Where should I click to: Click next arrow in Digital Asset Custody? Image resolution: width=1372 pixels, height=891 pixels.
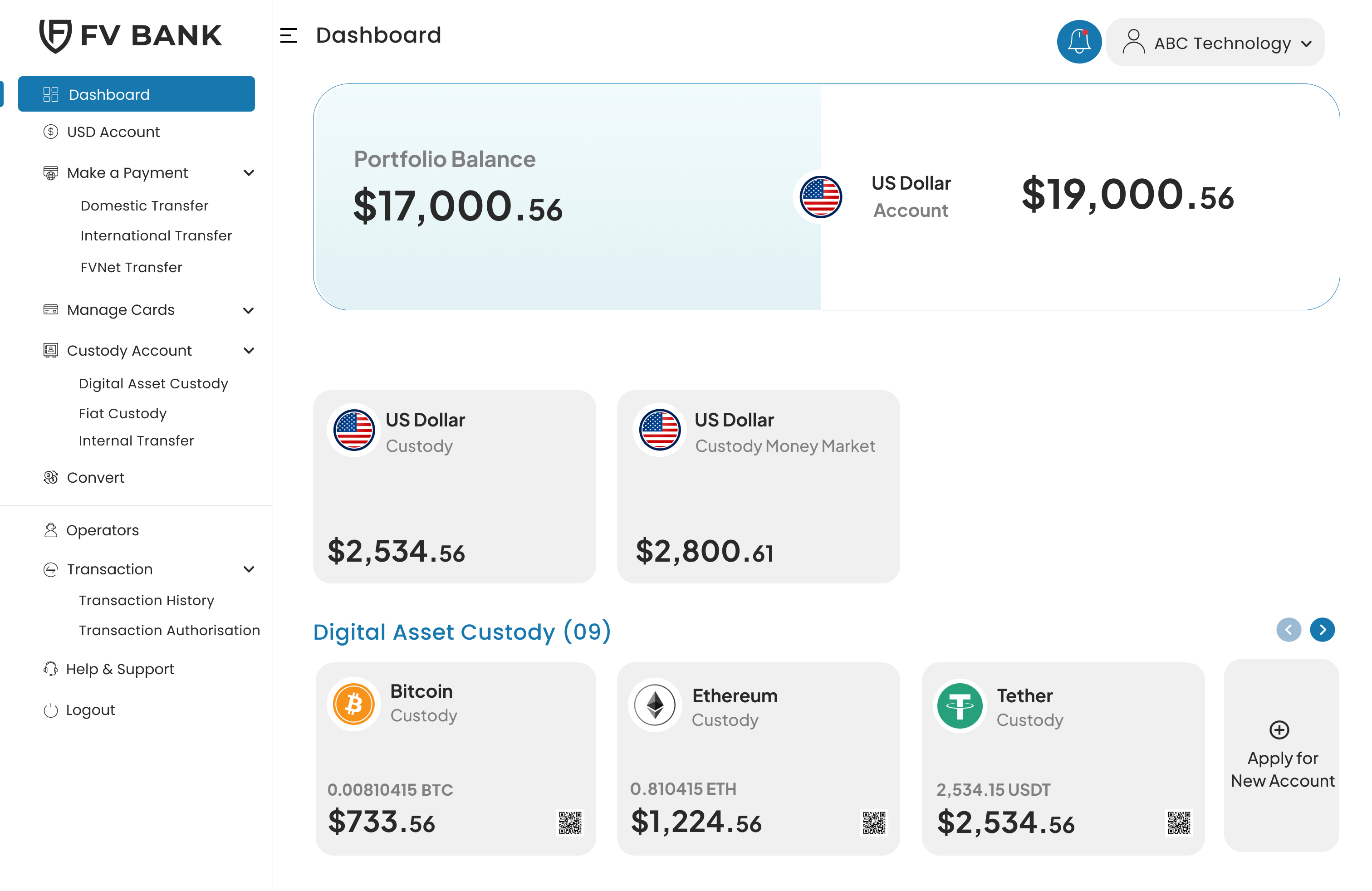(x=1322, y=629)
